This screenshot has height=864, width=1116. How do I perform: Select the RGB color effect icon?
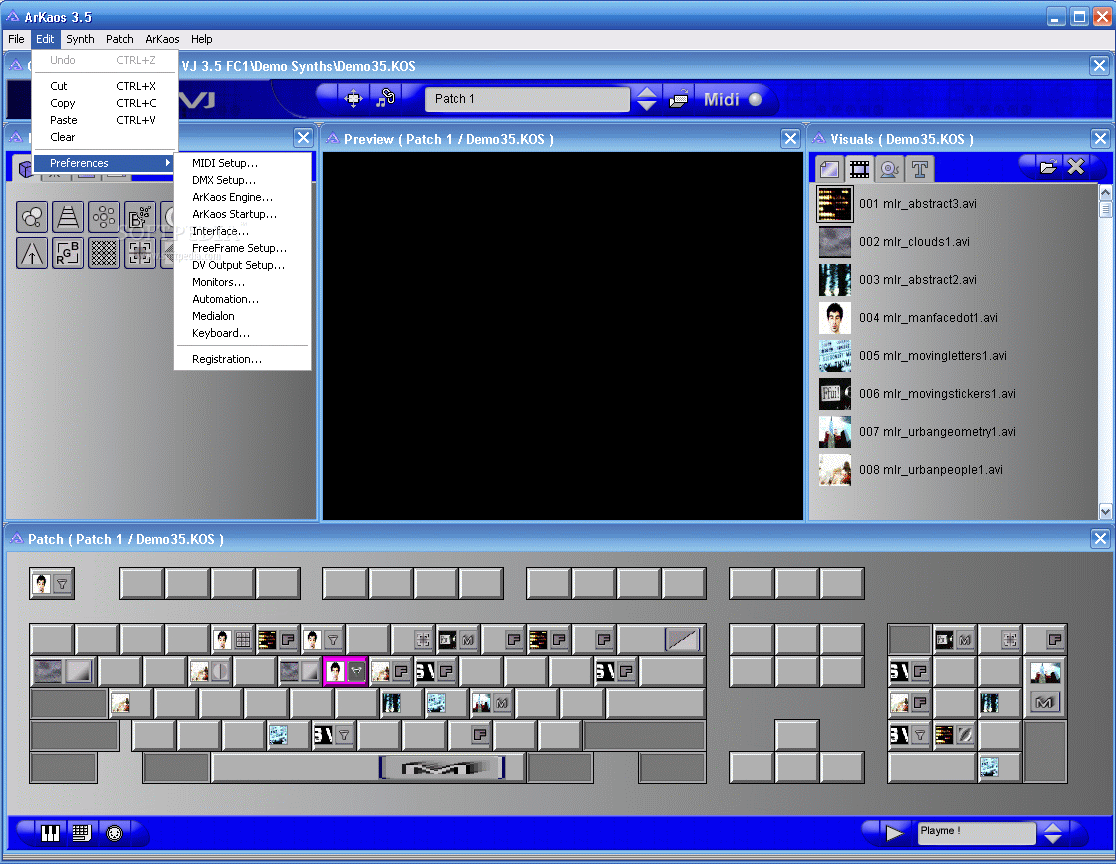(x=68, y=253)
